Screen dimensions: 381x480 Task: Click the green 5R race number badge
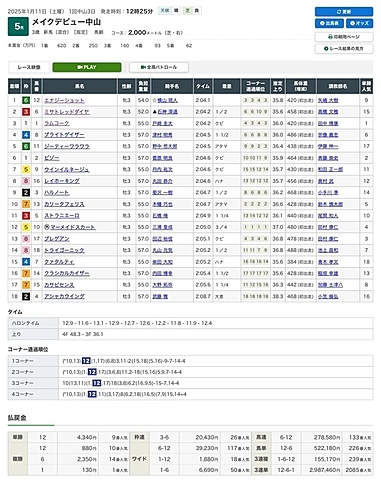tap(18, 26)
